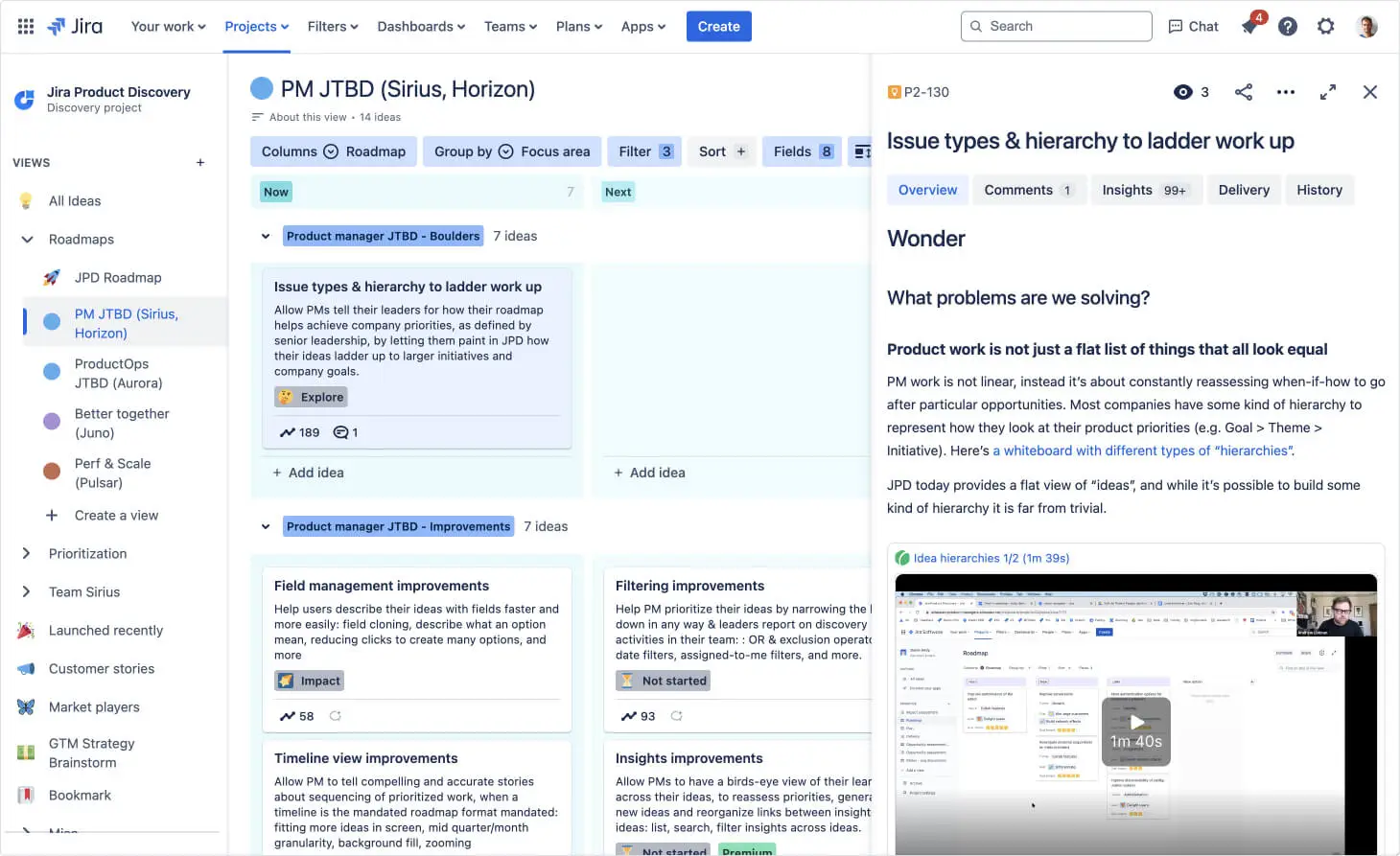Click the blue view emoji icon beside title
This screenshot has height=856, width=1400.
(x=262, y=88)
